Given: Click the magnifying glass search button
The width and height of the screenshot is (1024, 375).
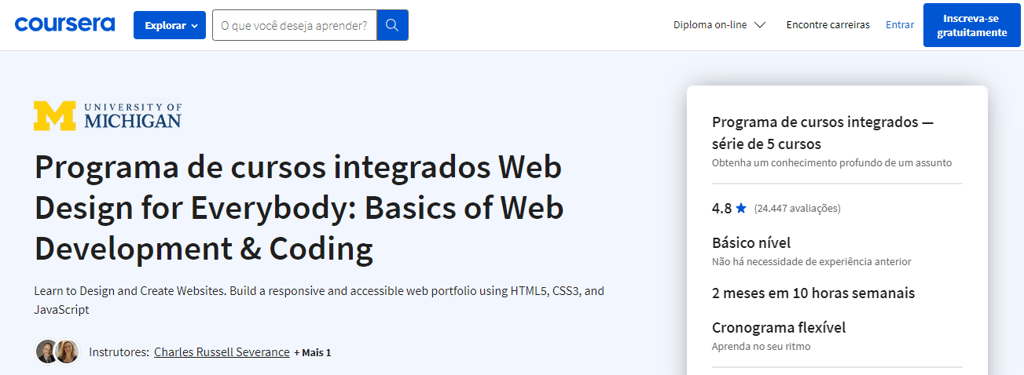Looking at the screenshot, I should (x=392, y=25).
